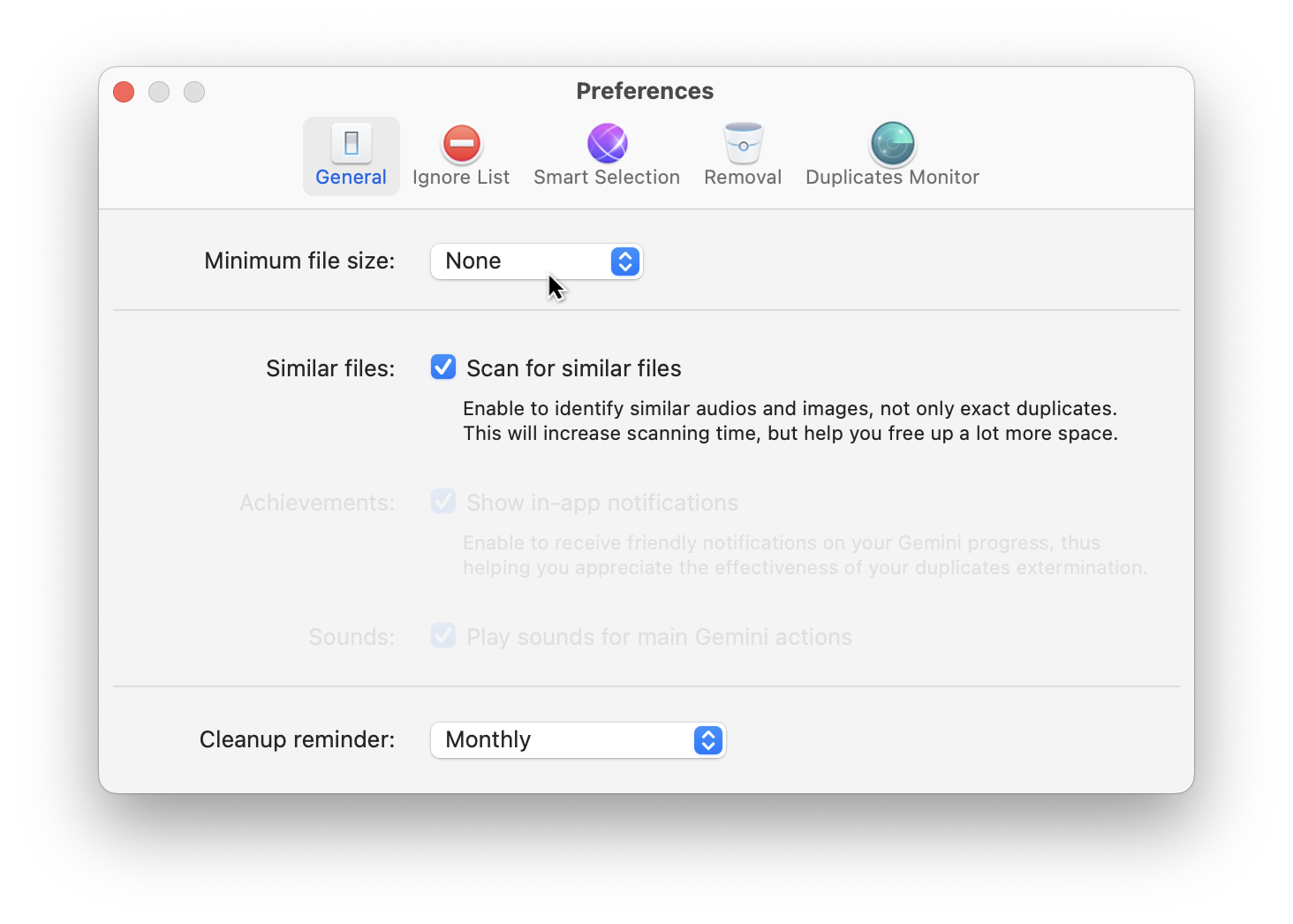The height and width of the screenshot is (924, 1293).
Task: Click the "Preferences" window title
Action: coord(646,91)
